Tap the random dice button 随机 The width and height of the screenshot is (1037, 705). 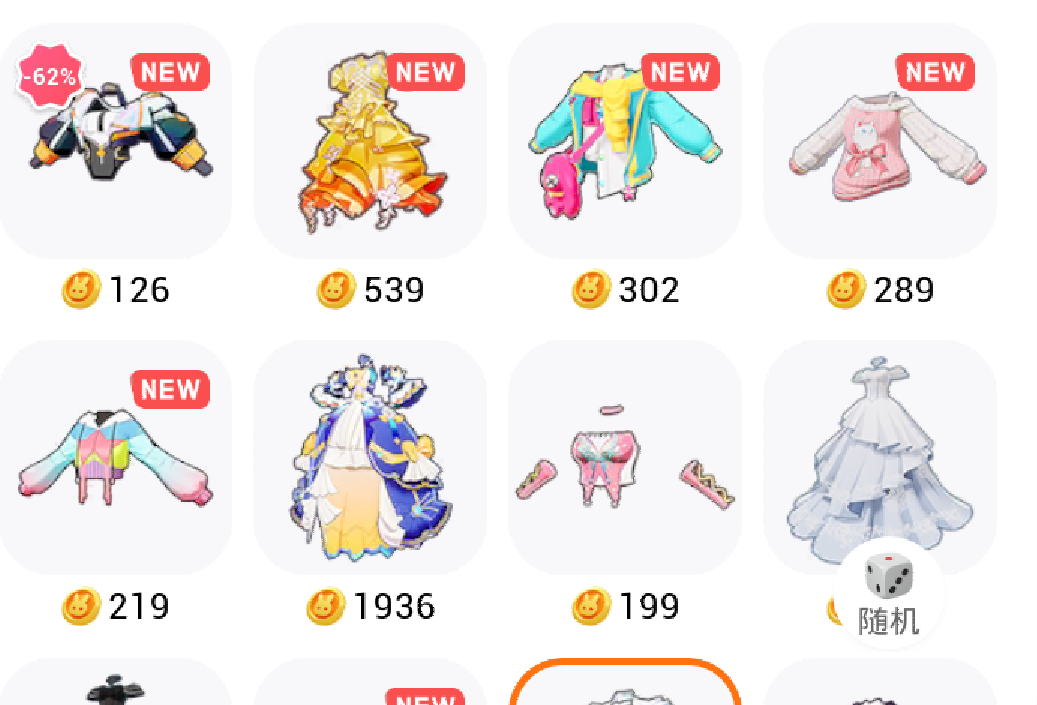coord(889,594)
